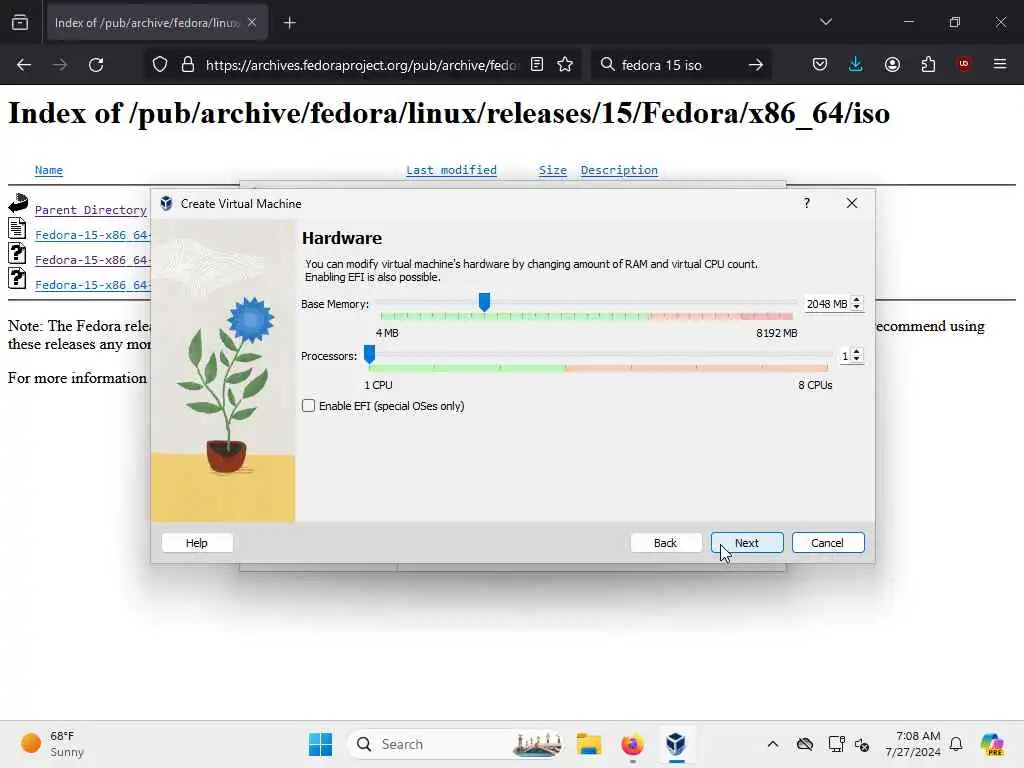1024x768 pixels.
Task: Open notifications bell in taskbar
Action: (x=956, y=744)
